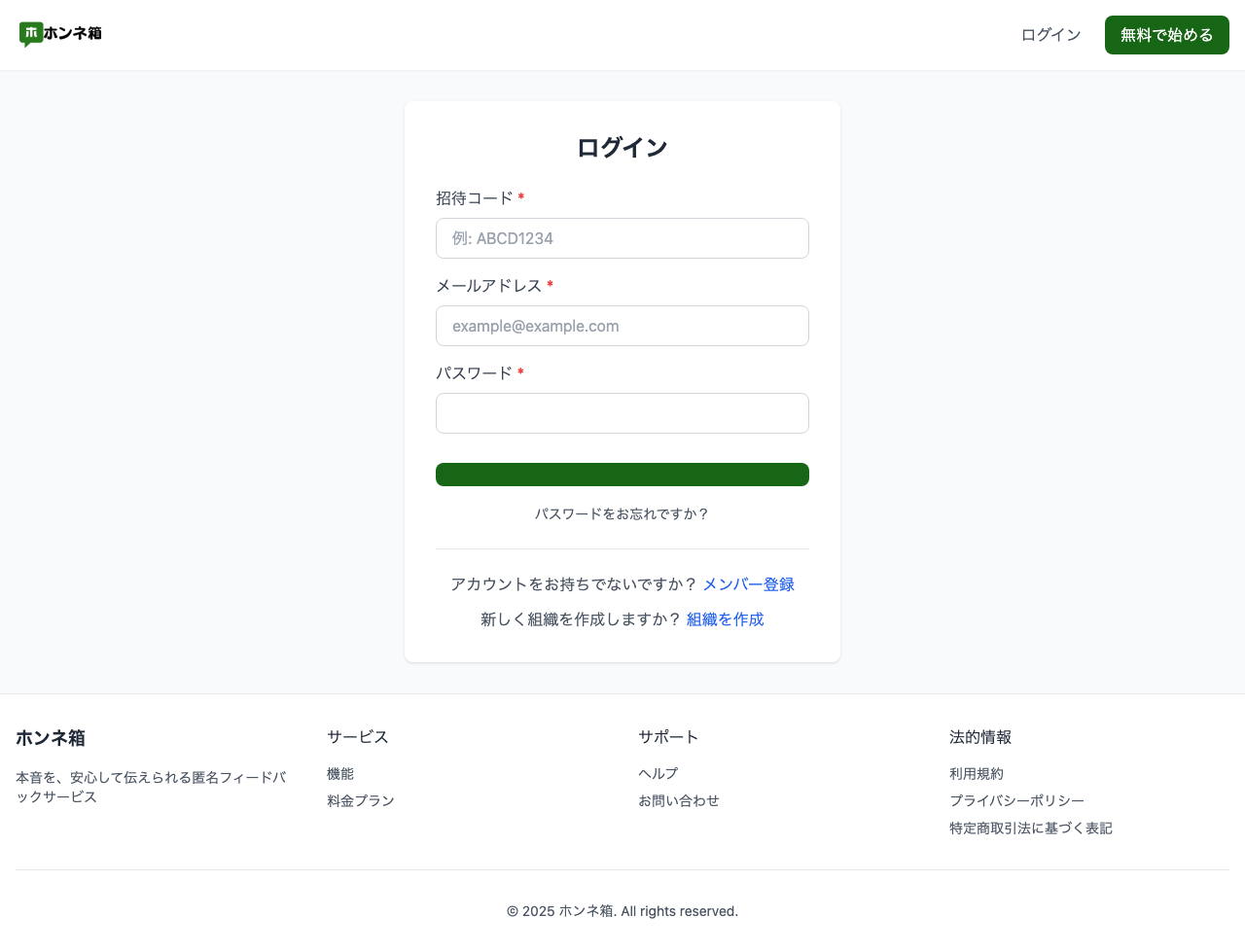Screen dimensions: 1245x952
Task: Open the 料金プラン link
Action: click(361, 800)
